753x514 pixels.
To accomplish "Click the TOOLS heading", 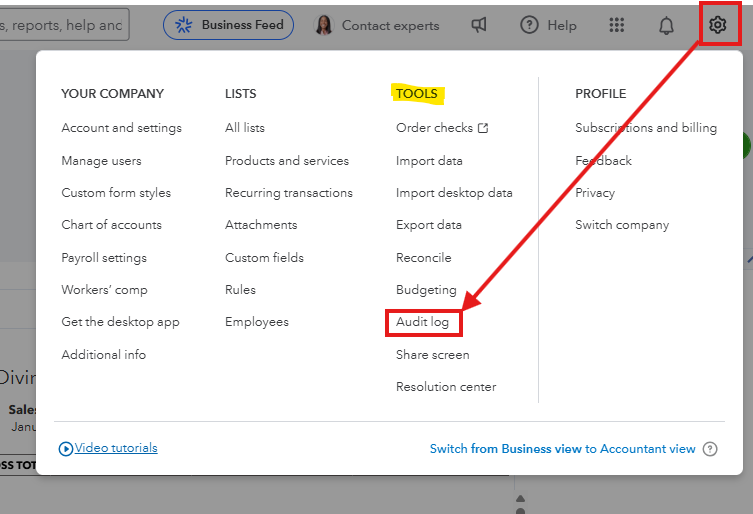I will [x=417, y=94].
